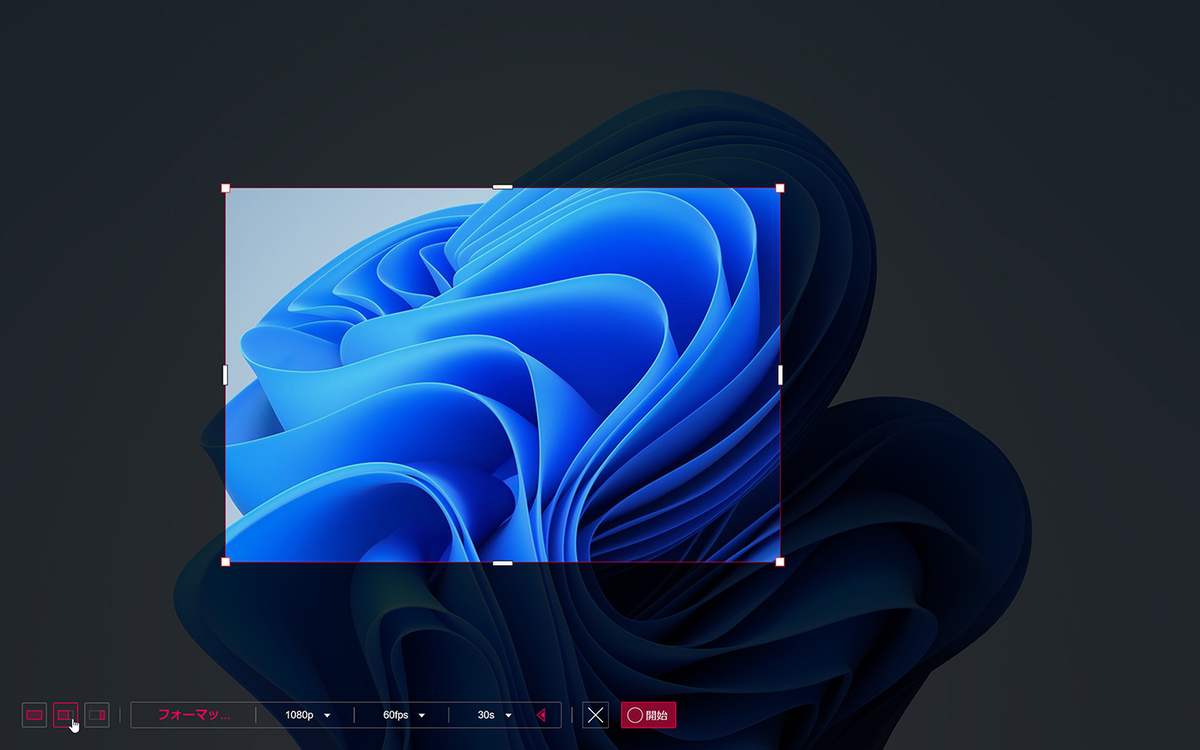Viewport: 1200px width, 750px height.
Task: Open the フォーマッ... format selector
Action: click(x=194, y=715)
